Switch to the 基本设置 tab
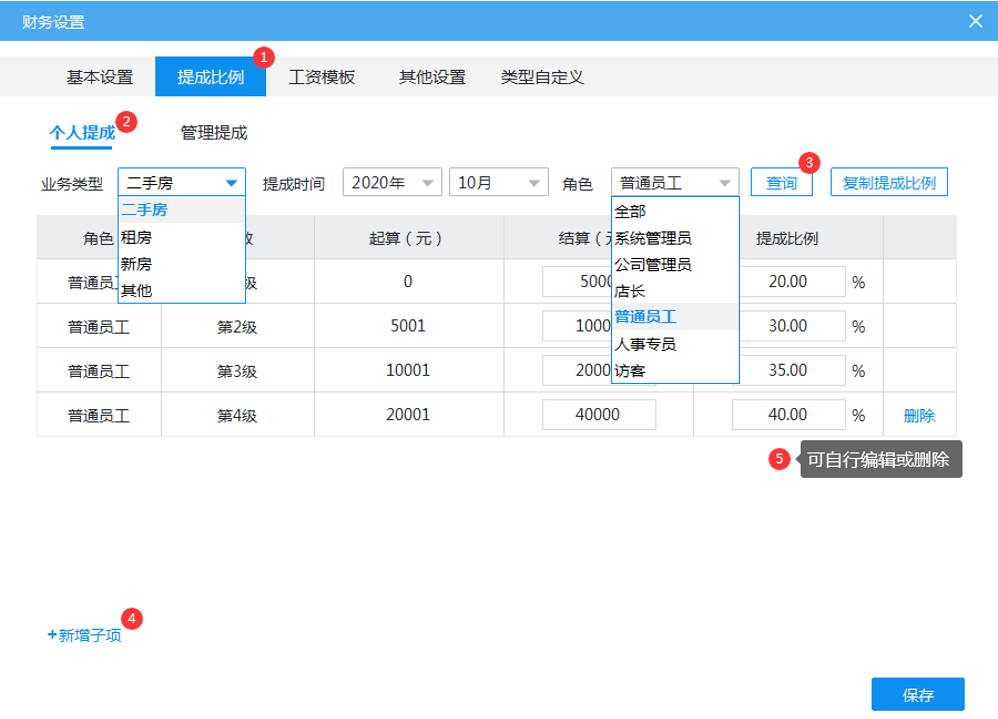This screenshot has height=719, width=998. [99, 77]
